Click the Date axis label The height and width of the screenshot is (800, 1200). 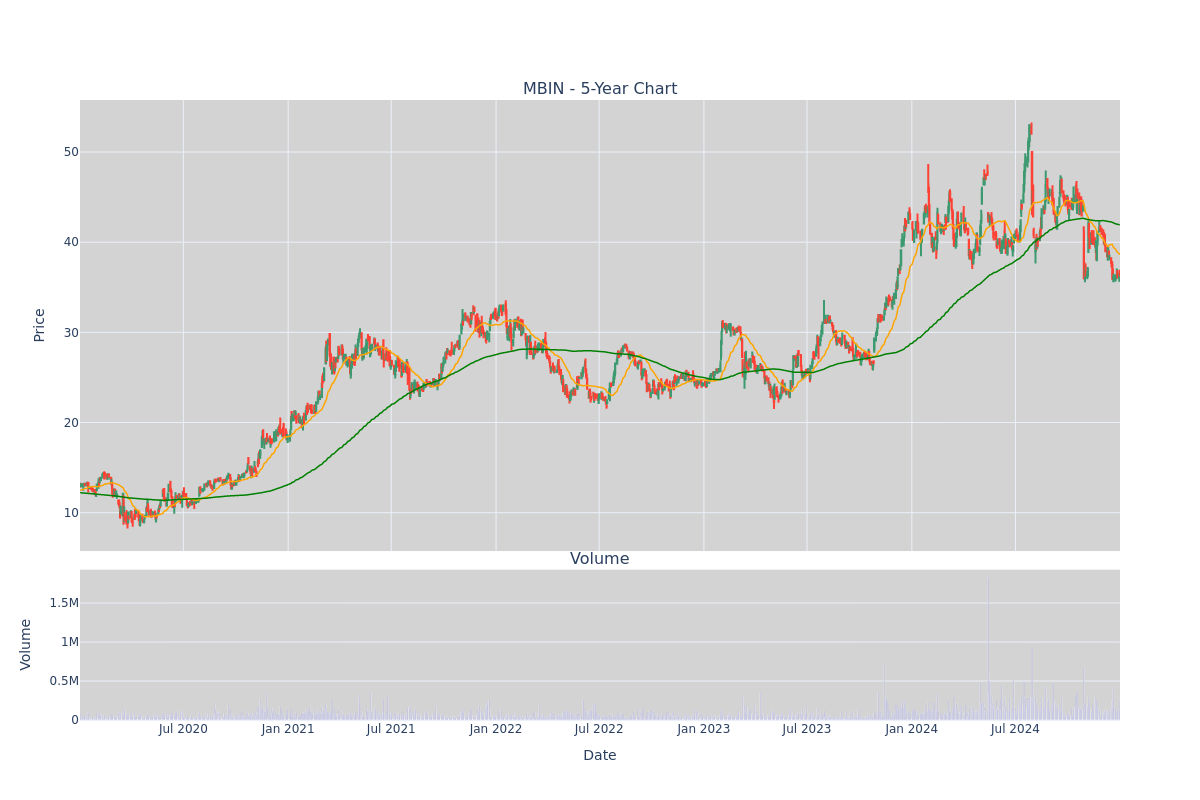coord(600,756)
